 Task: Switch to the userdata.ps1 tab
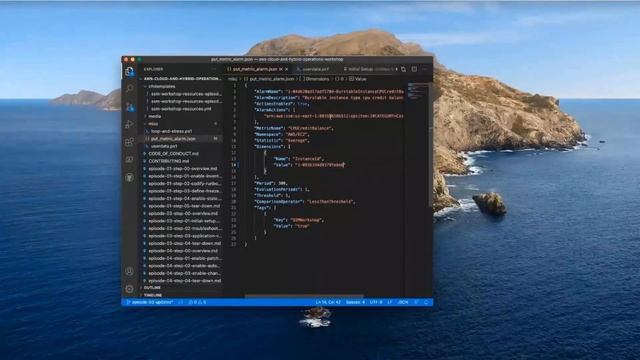313,69
